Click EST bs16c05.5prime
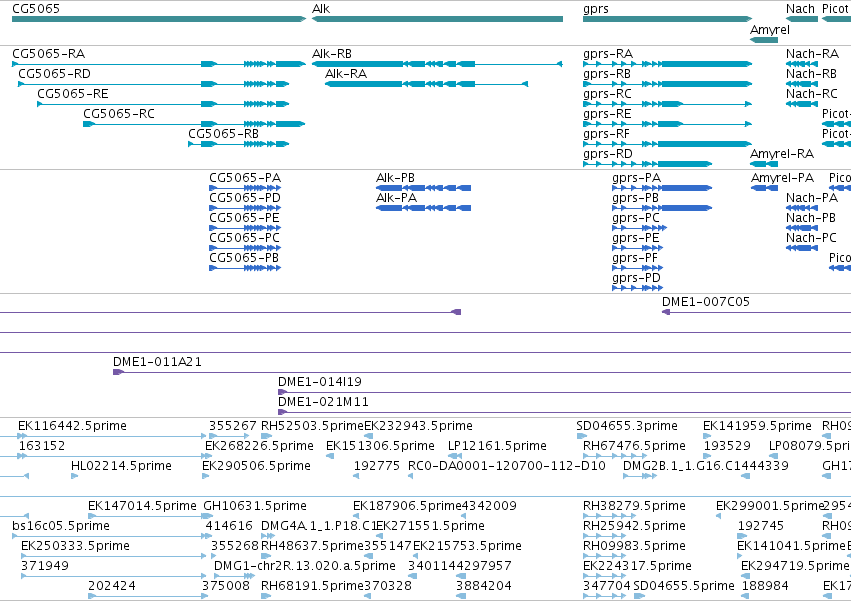This screenshot has height=601, width=851. tap(61, 526)
